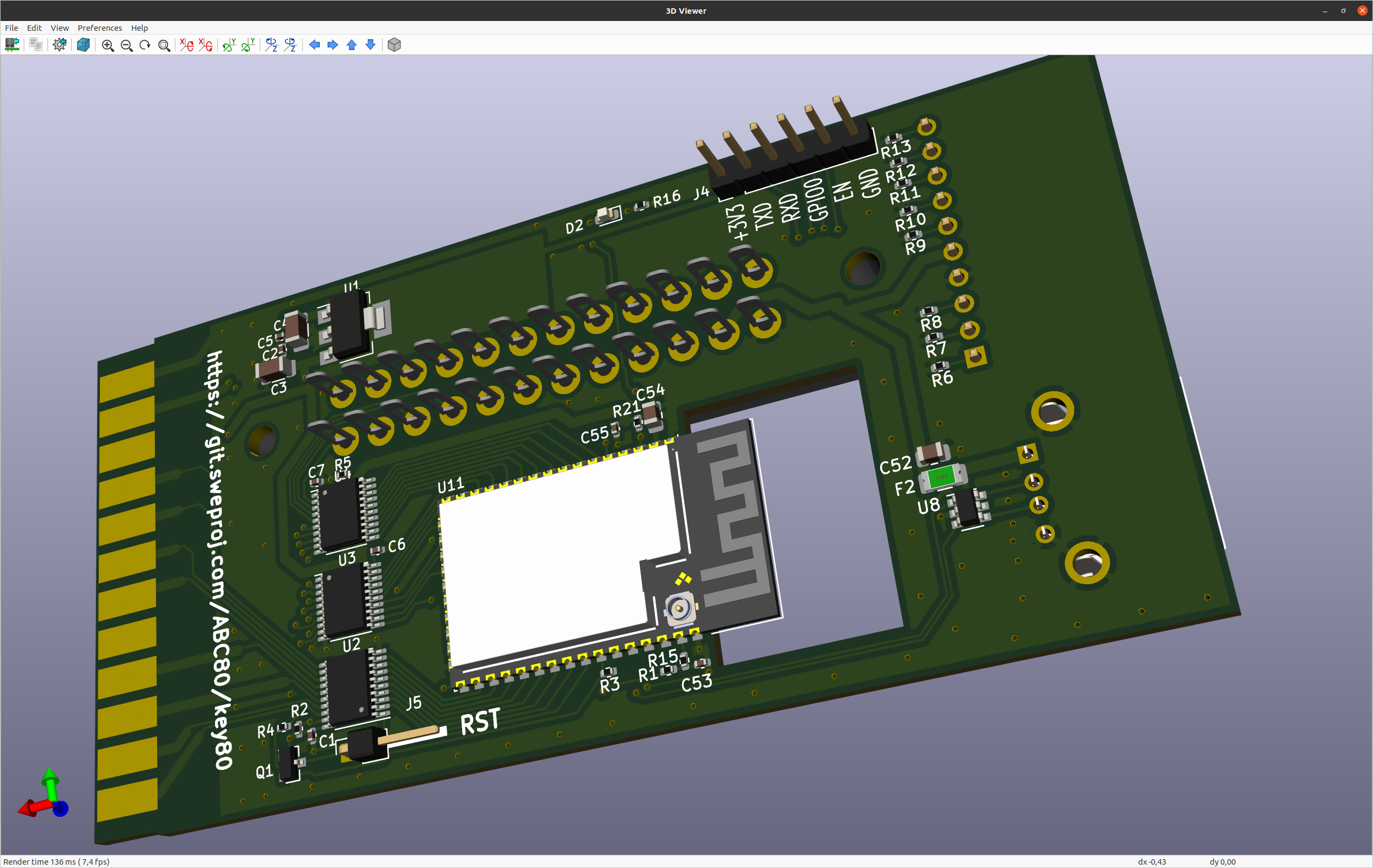Copy 3D image to clipboard
This screenshot has width=1373, height=868.
coord(35,45)
